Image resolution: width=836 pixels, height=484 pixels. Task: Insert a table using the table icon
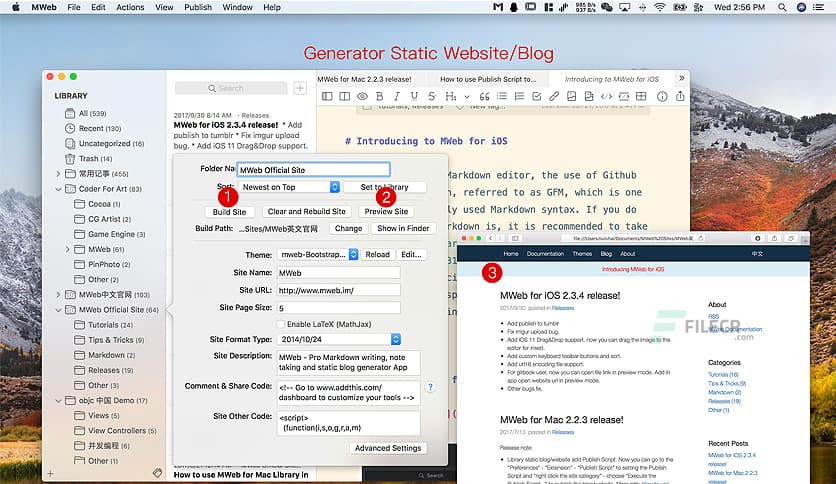tap(641, 96)
